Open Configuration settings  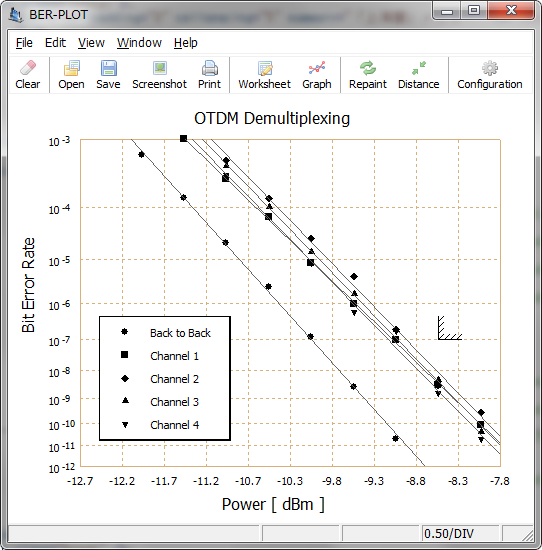(490, 75)
